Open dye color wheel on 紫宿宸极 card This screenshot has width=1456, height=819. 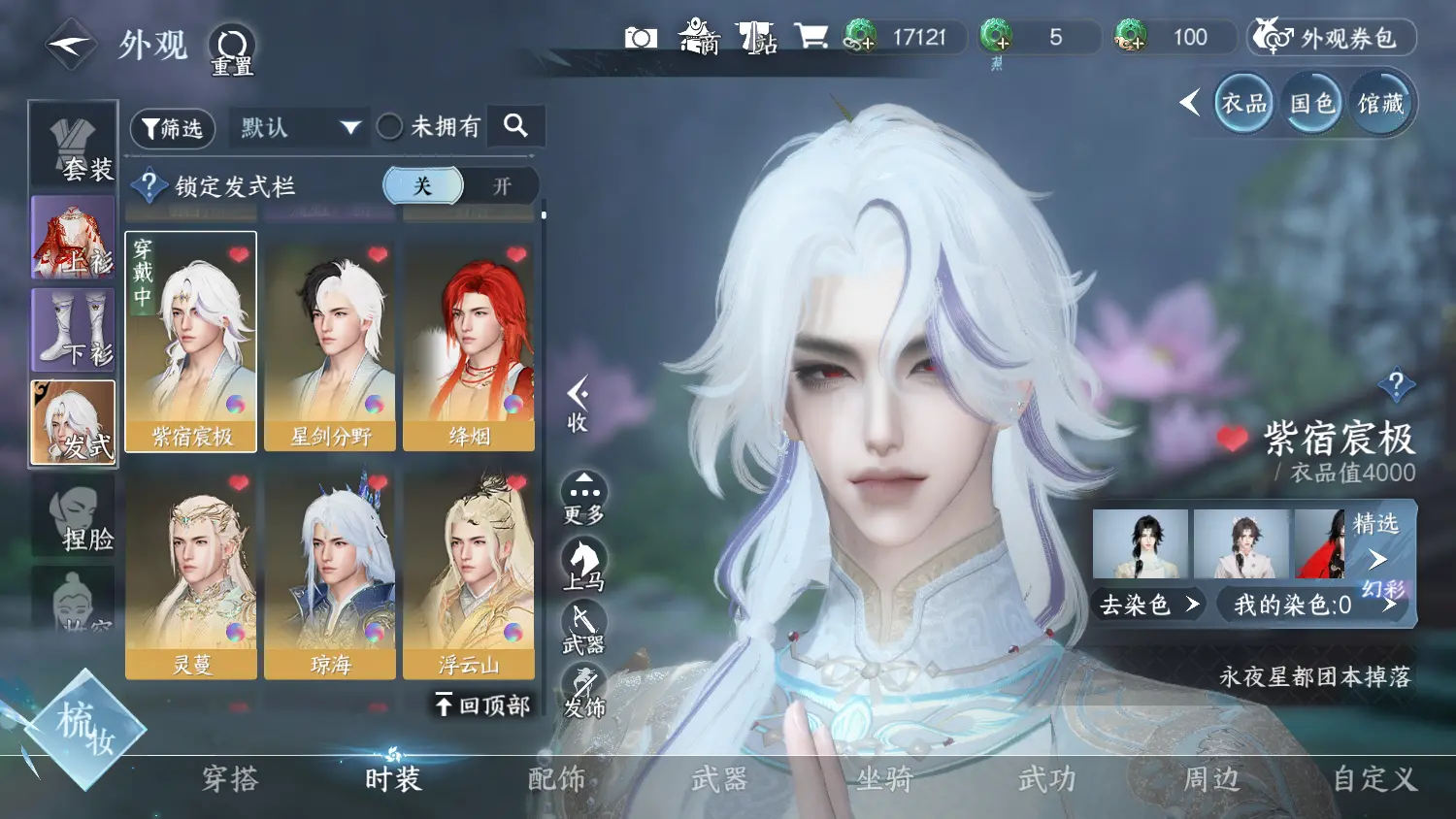(236, 404)
